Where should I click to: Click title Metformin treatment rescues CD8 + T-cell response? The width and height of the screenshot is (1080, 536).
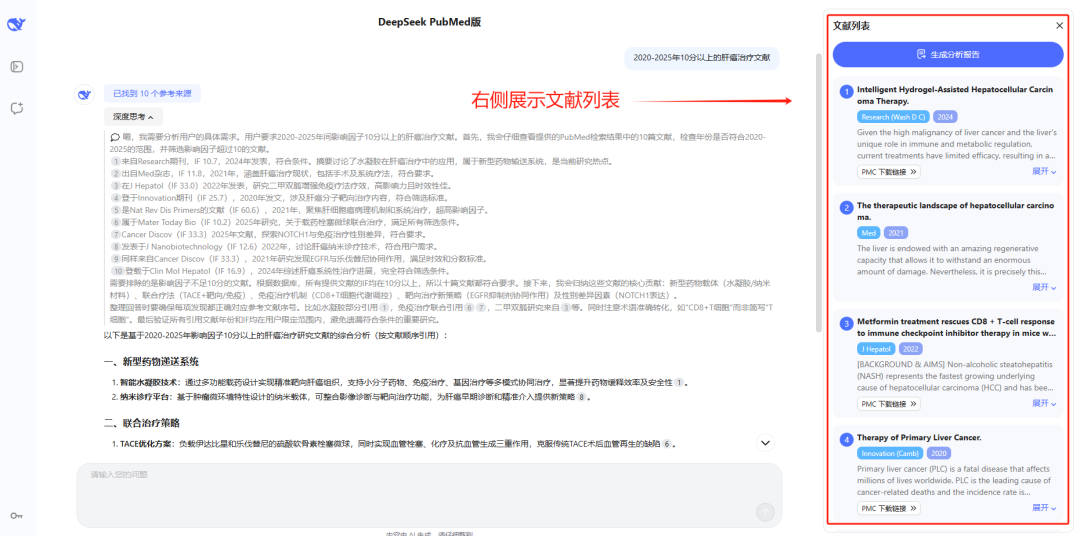coord(955,327)
